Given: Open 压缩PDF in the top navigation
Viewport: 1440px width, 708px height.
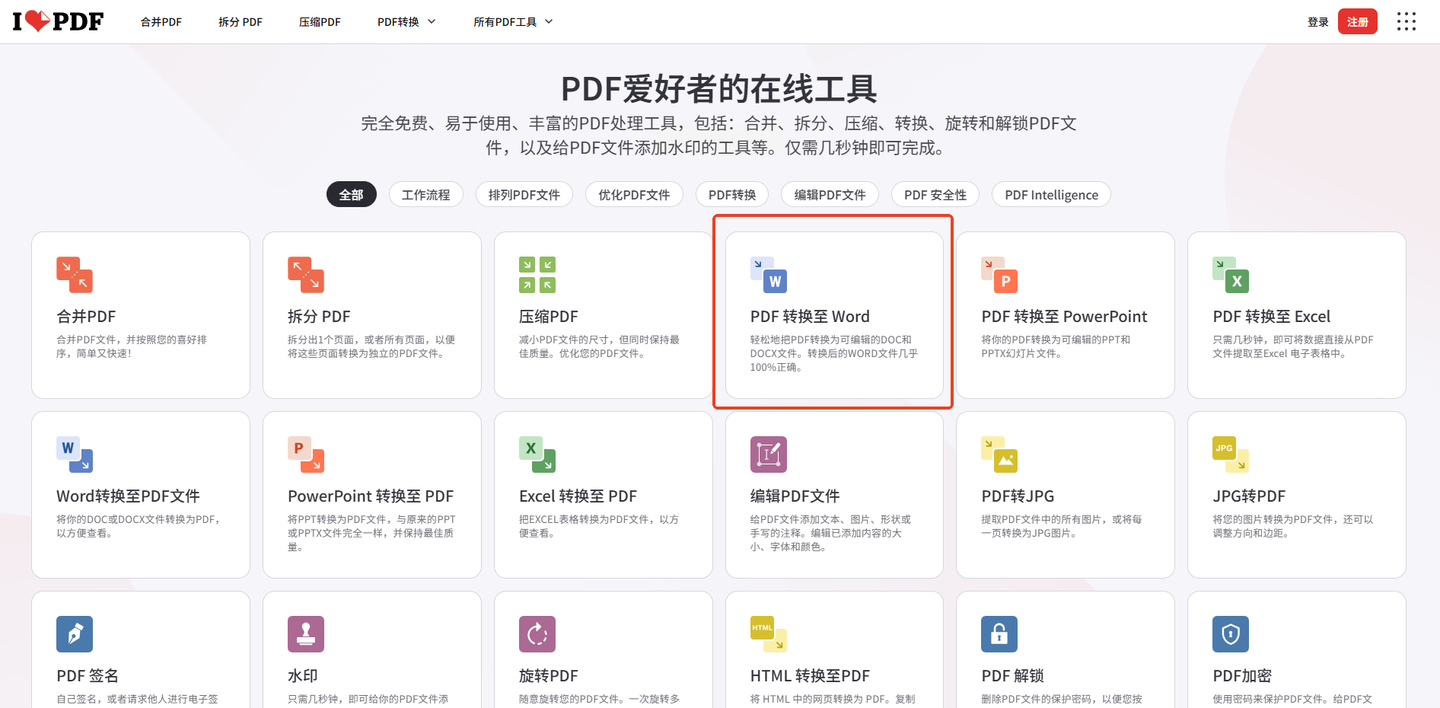Looking at the screenshot, I should [x=320, y=22].
